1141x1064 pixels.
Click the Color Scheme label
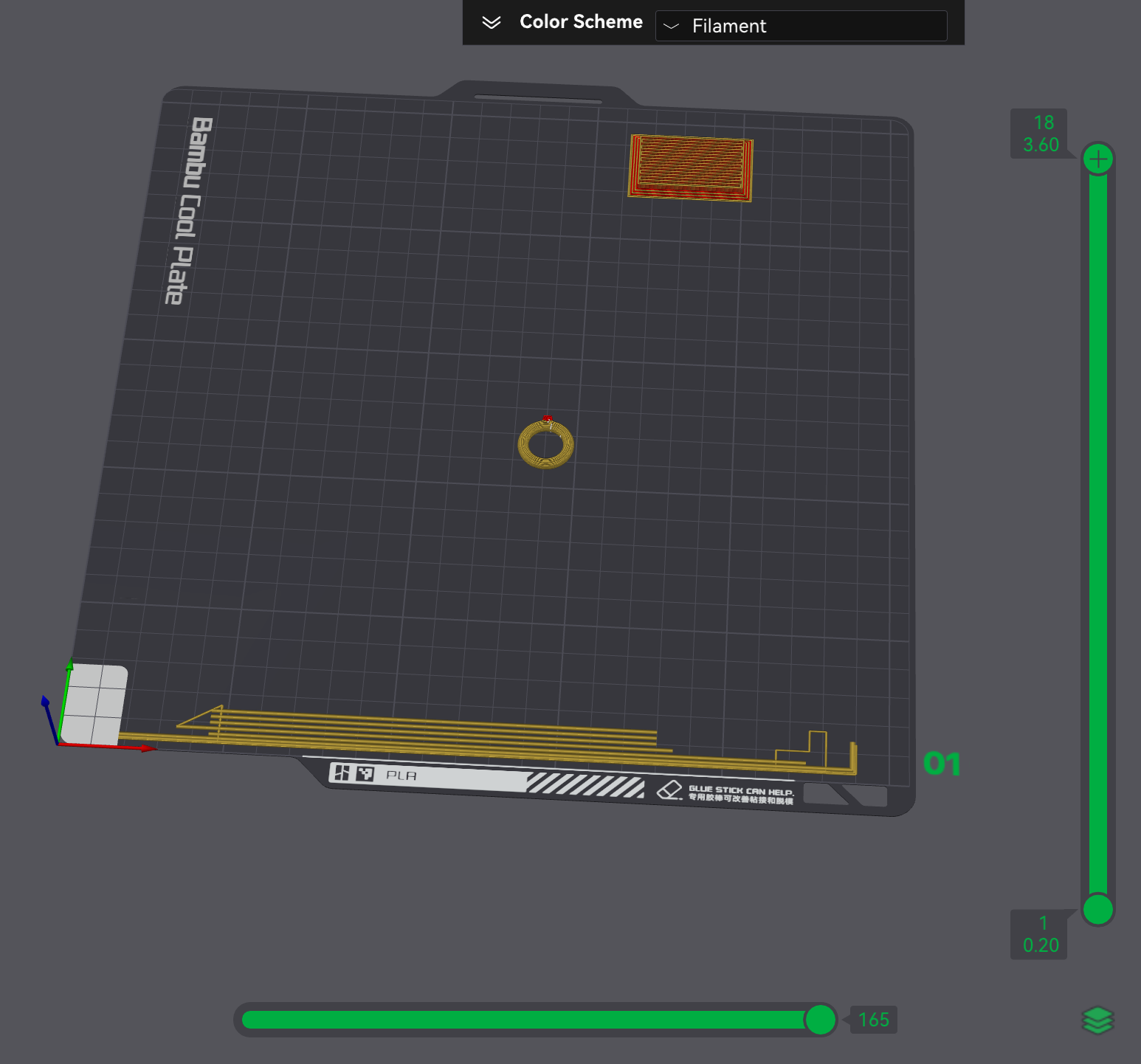point(581,22)
